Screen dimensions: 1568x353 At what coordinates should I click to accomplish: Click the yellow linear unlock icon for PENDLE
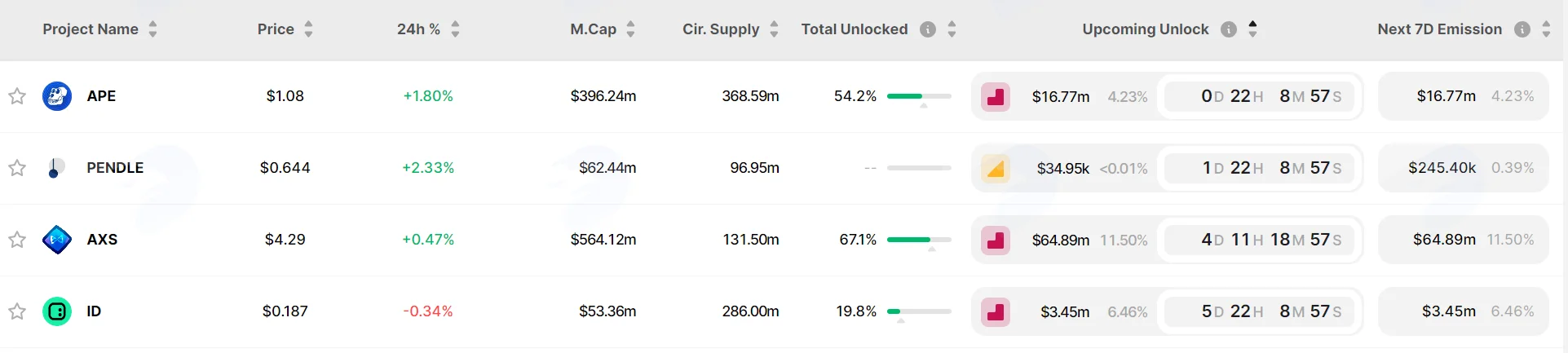pyautogui.click(x=996, y=169)
